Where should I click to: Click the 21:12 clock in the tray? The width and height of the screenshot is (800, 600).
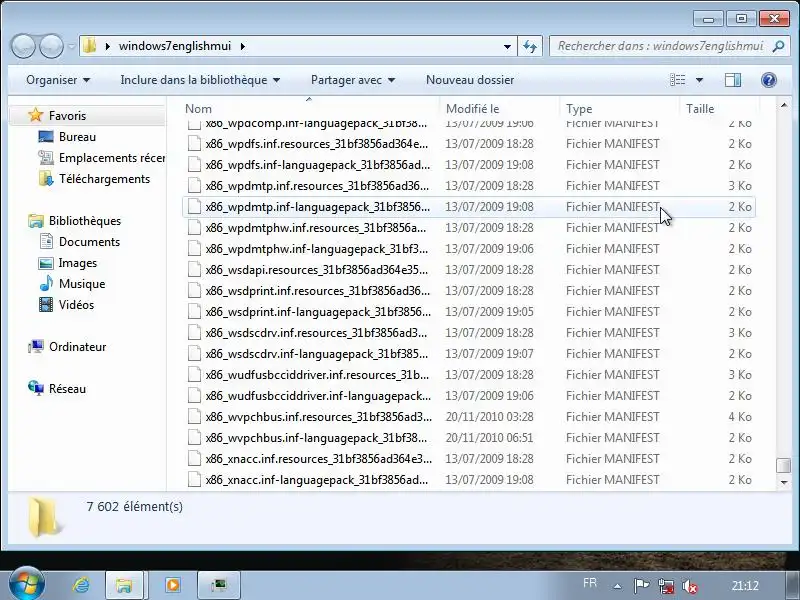point(745,585)
